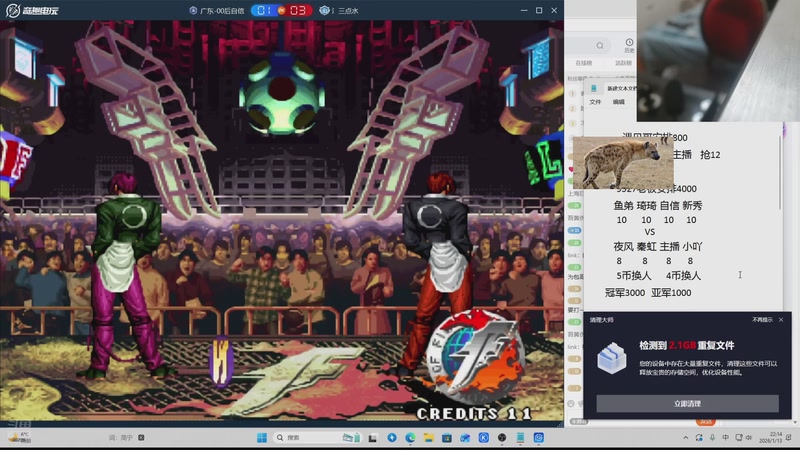Click the text '夜风 秦虹 主播 小吖' in notepad
Image resolution: width=800 pixels, height=450 pixels.
click(658, 246)
